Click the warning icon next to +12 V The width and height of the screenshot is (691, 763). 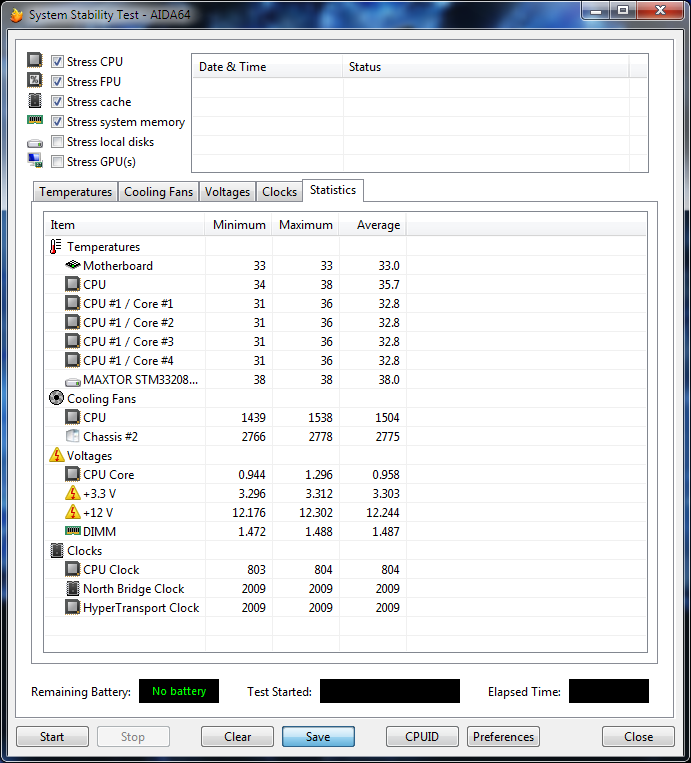pos(72,513)
